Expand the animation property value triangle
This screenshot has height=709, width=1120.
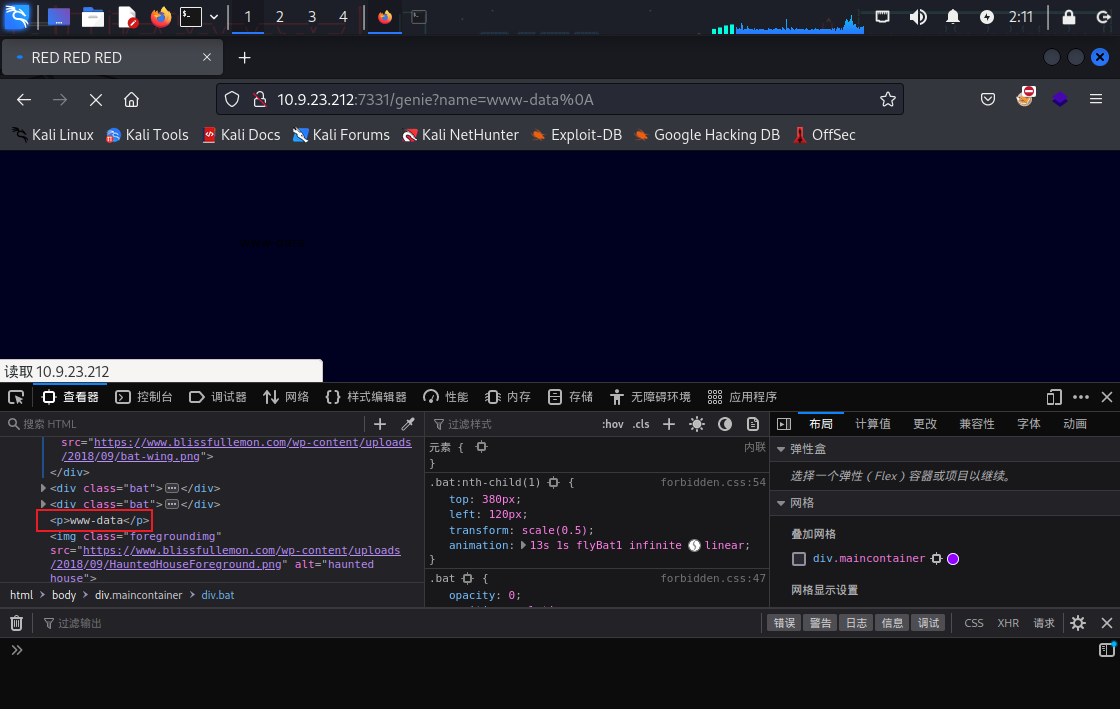tap(524, 546)
